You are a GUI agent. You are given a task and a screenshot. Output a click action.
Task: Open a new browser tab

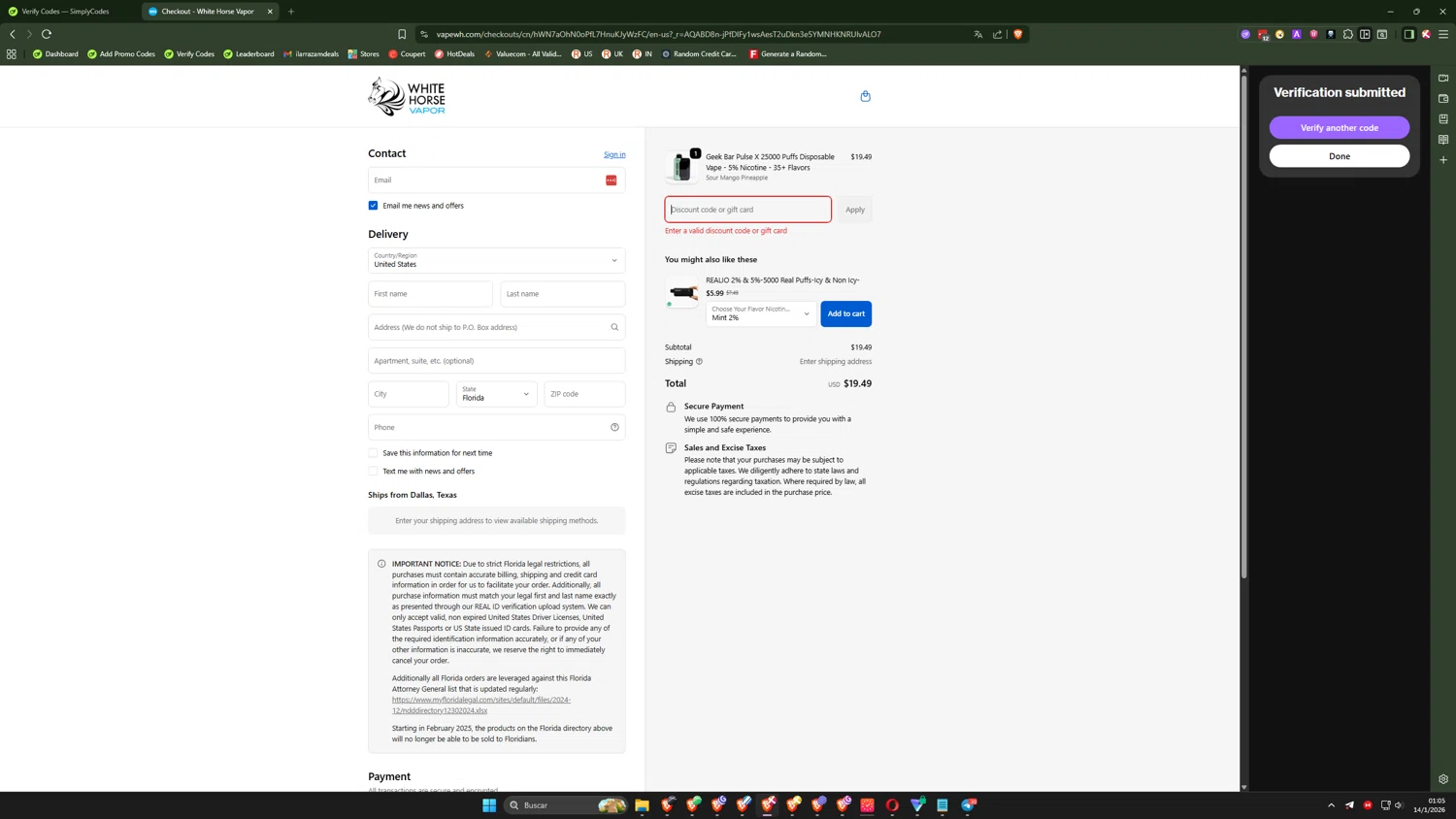click(291, 12)
